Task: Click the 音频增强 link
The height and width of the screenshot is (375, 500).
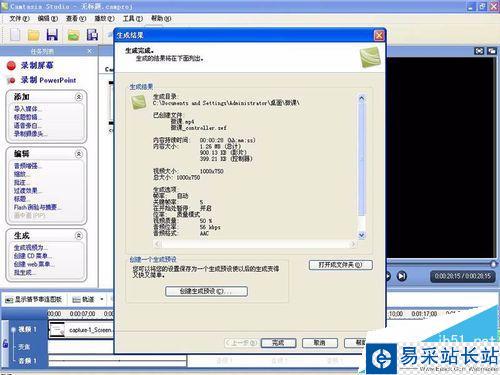Action: click(x=28, y=166)
